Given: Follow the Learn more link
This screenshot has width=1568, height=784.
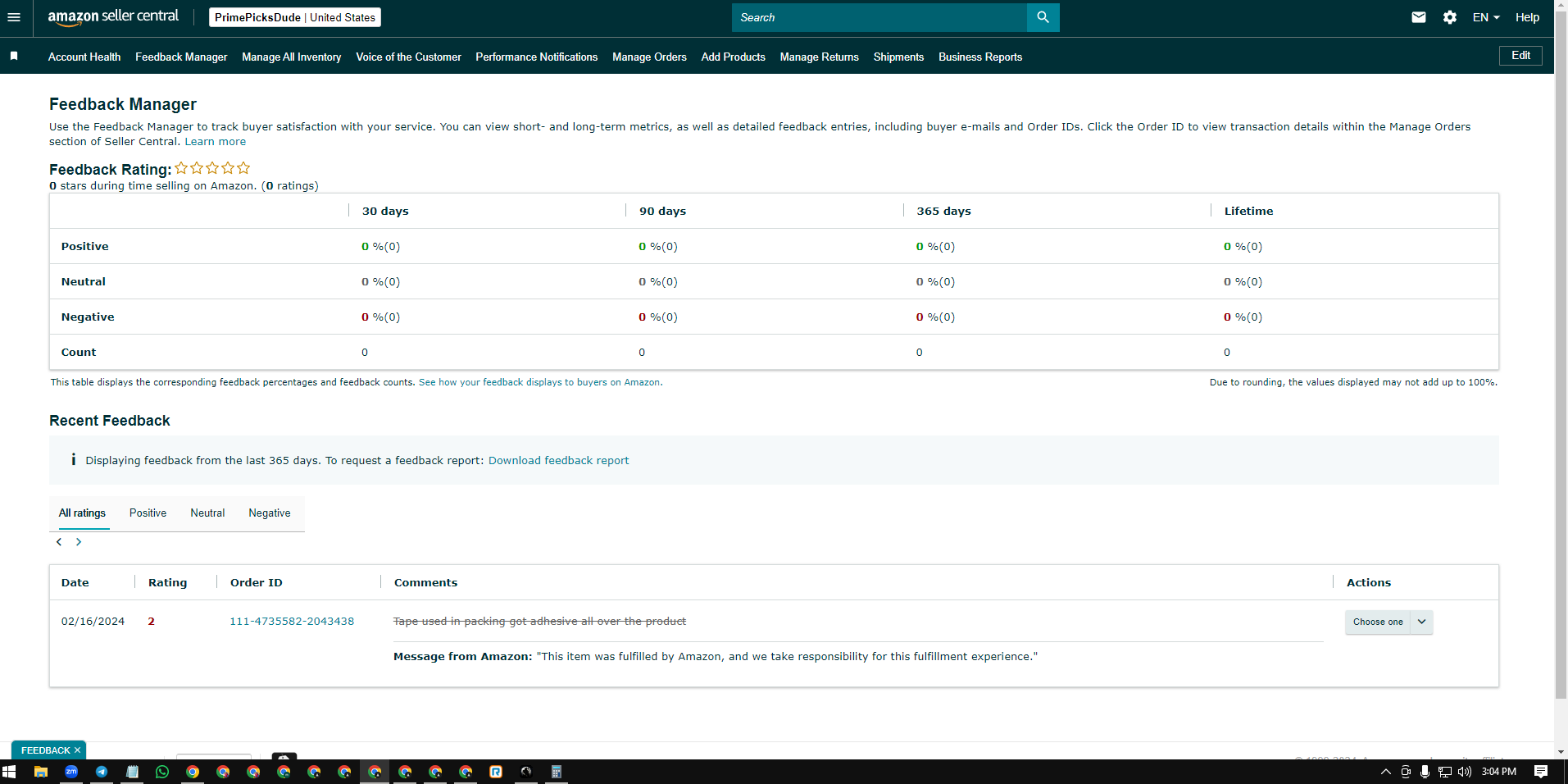Looking at the screenshot, I should 216,142.
